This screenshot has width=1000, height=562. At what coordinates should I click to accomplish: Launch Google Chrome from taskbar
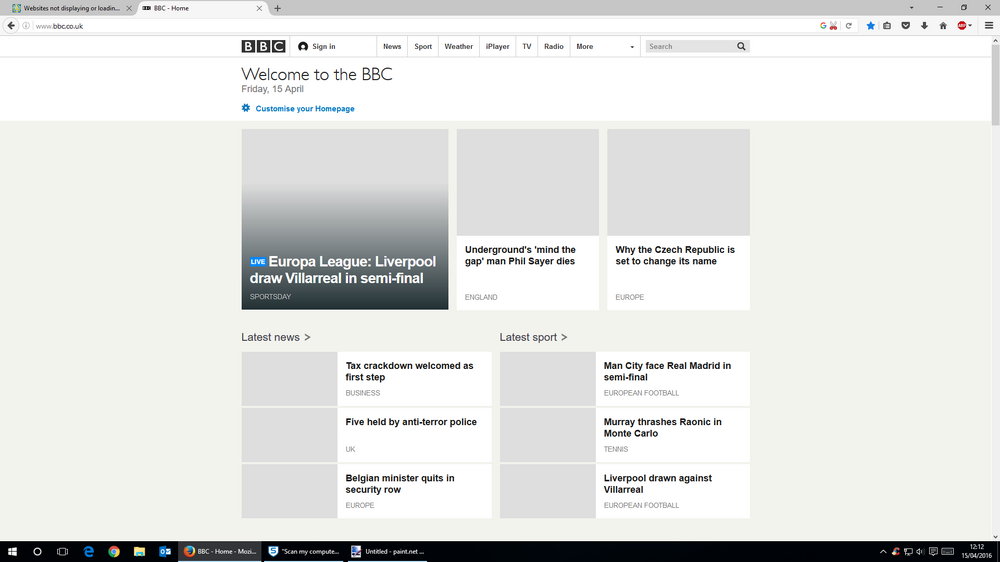(114, 552)
